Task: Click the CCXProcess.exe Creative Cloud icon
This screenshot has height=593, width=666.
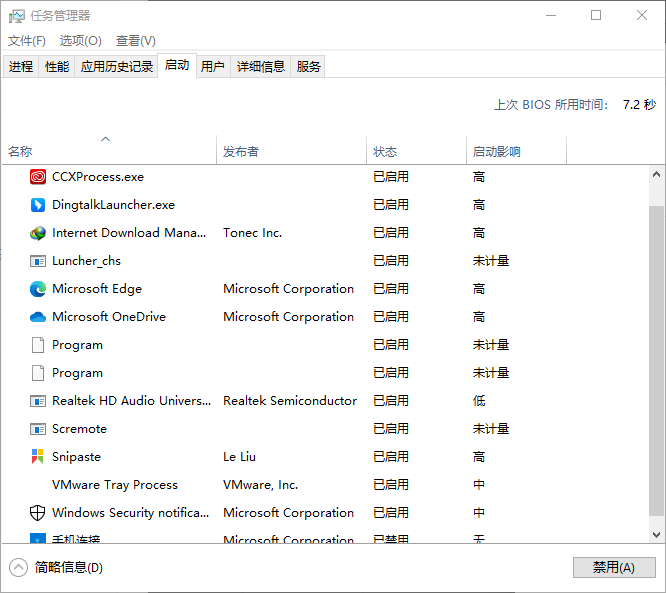Action: pos(38,177)
